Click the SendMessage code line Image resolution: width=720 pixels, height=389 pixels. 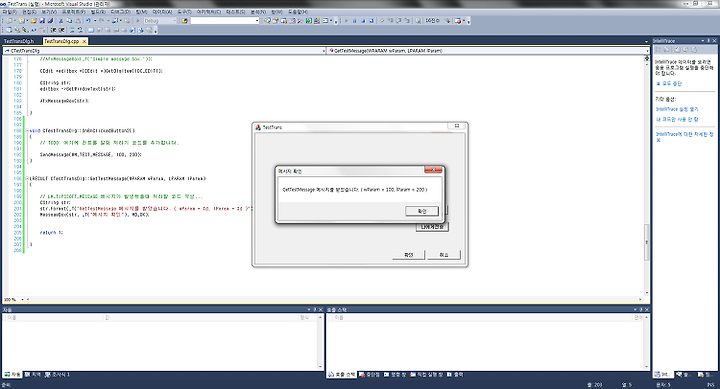pyautogui.click(x=90, y=155)
